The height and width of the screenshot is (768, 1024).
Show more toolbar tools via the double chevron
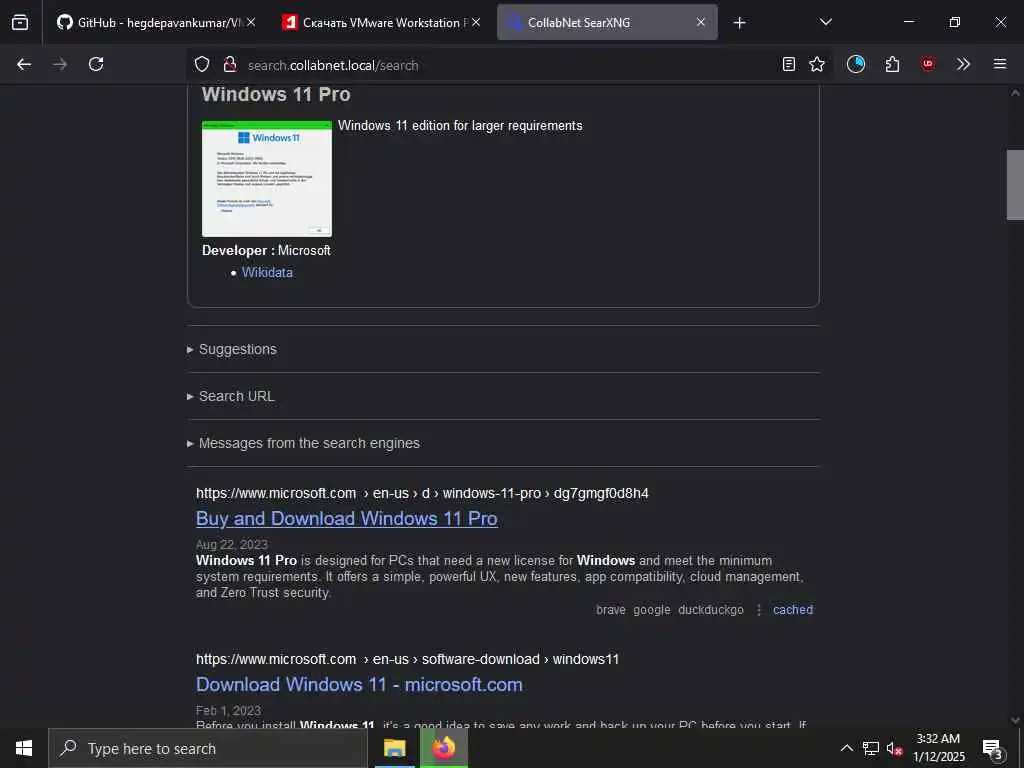pos(963,64)
